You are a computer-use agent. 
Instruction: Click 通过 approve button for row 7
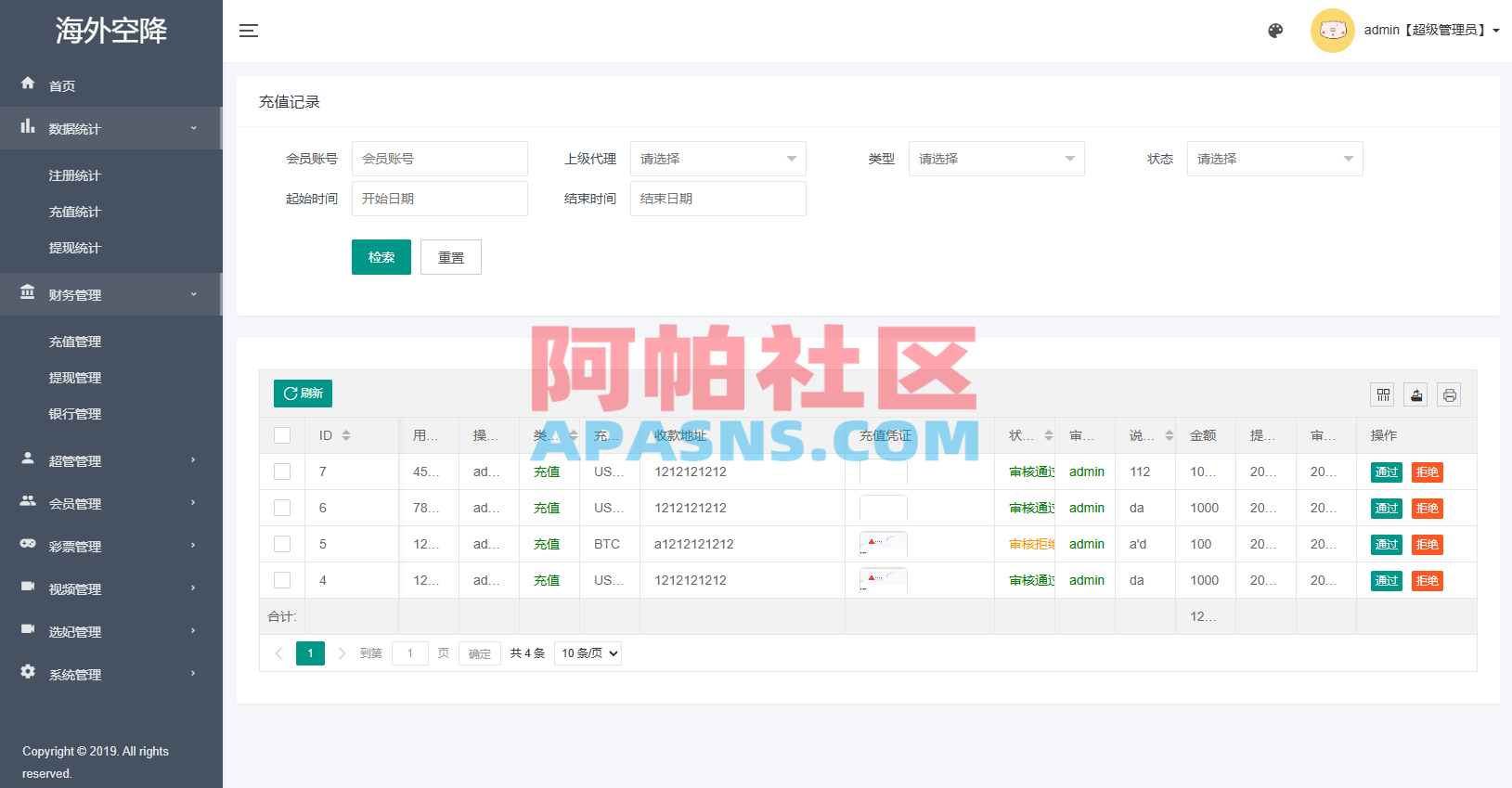point(1387,472)
